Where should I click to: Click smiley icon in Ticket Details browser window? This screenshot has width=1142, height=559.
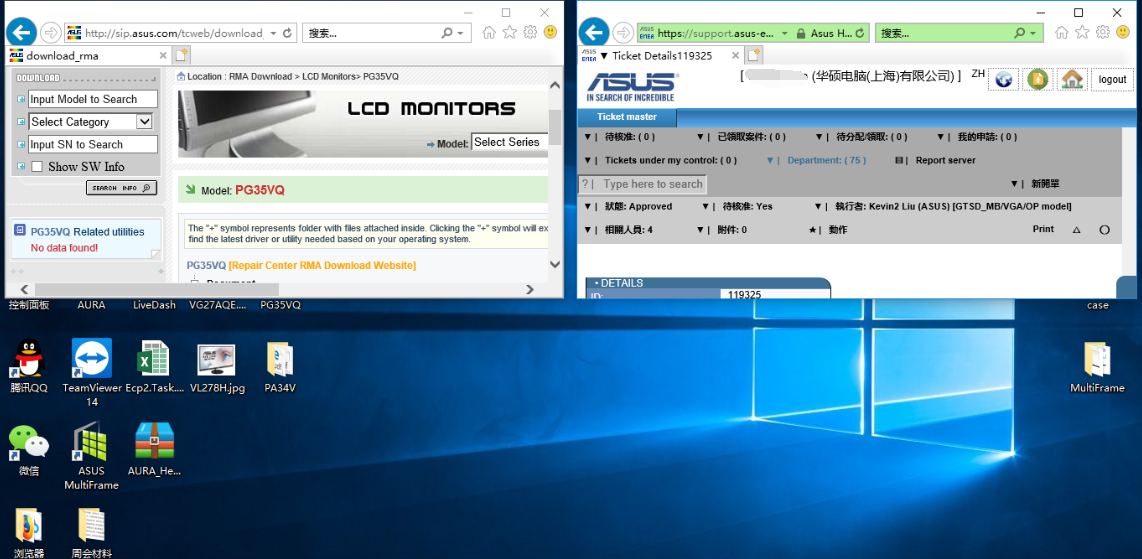pyautogui.click(x=1123, y=33)
